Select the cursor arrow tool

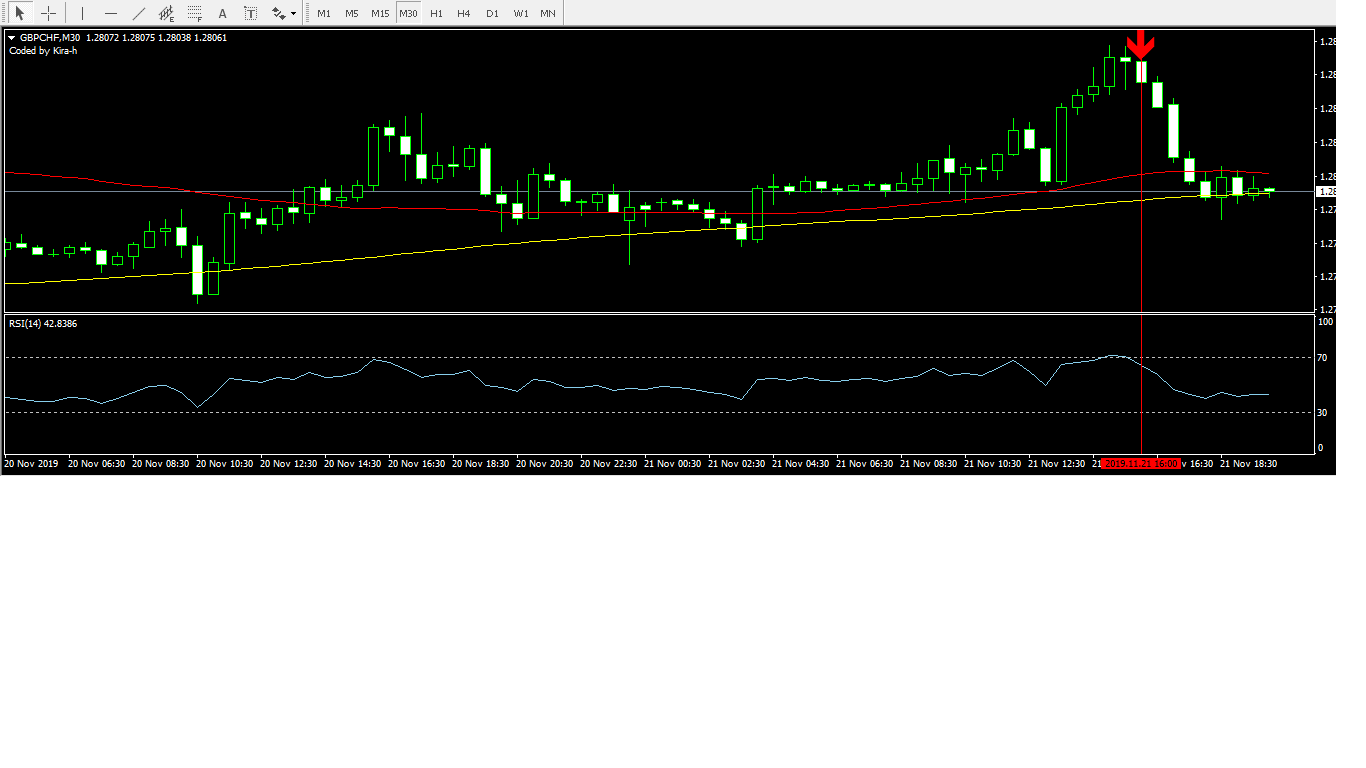19,13
